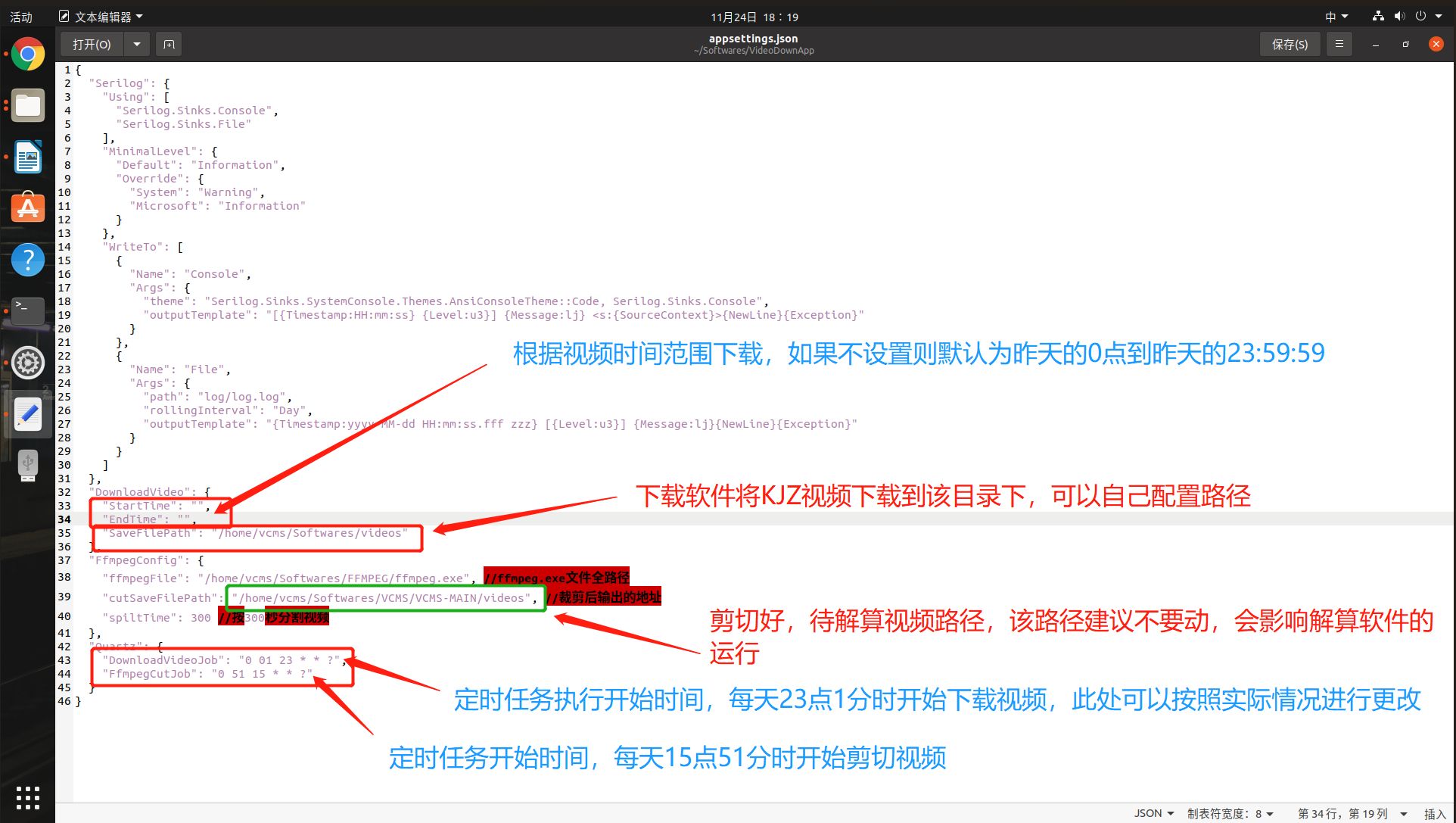The width and height of the screenshot is (1456, 823).
Task: Launch LibreOffice Writer from the dock
Action: [x=28, y=157]
